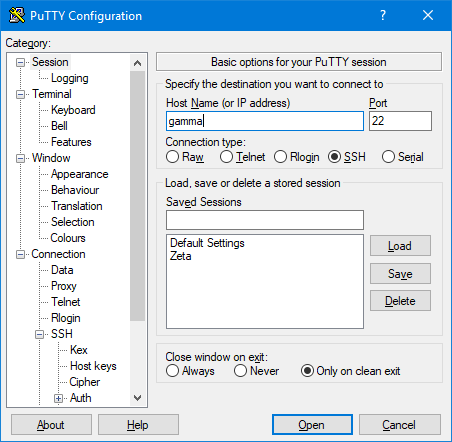Click the category tree scroll down arrow
The width and height of the screenshot is (452, 442).
(x=137, y=398)
